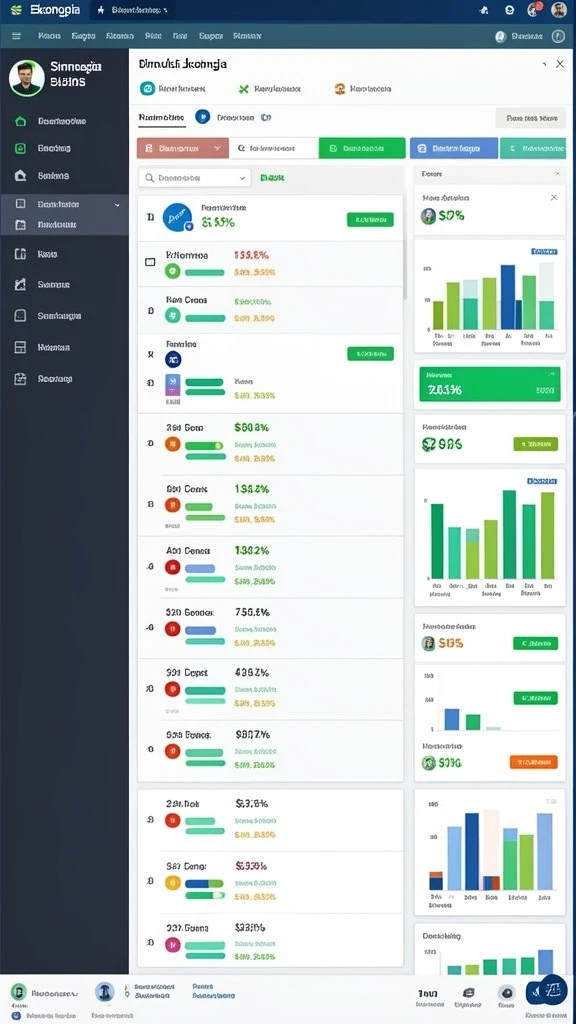Click the sidebar profile photo avatar
Image resolution: width=576 pixels, height=1024 pixels.
[x=27, y=78]
